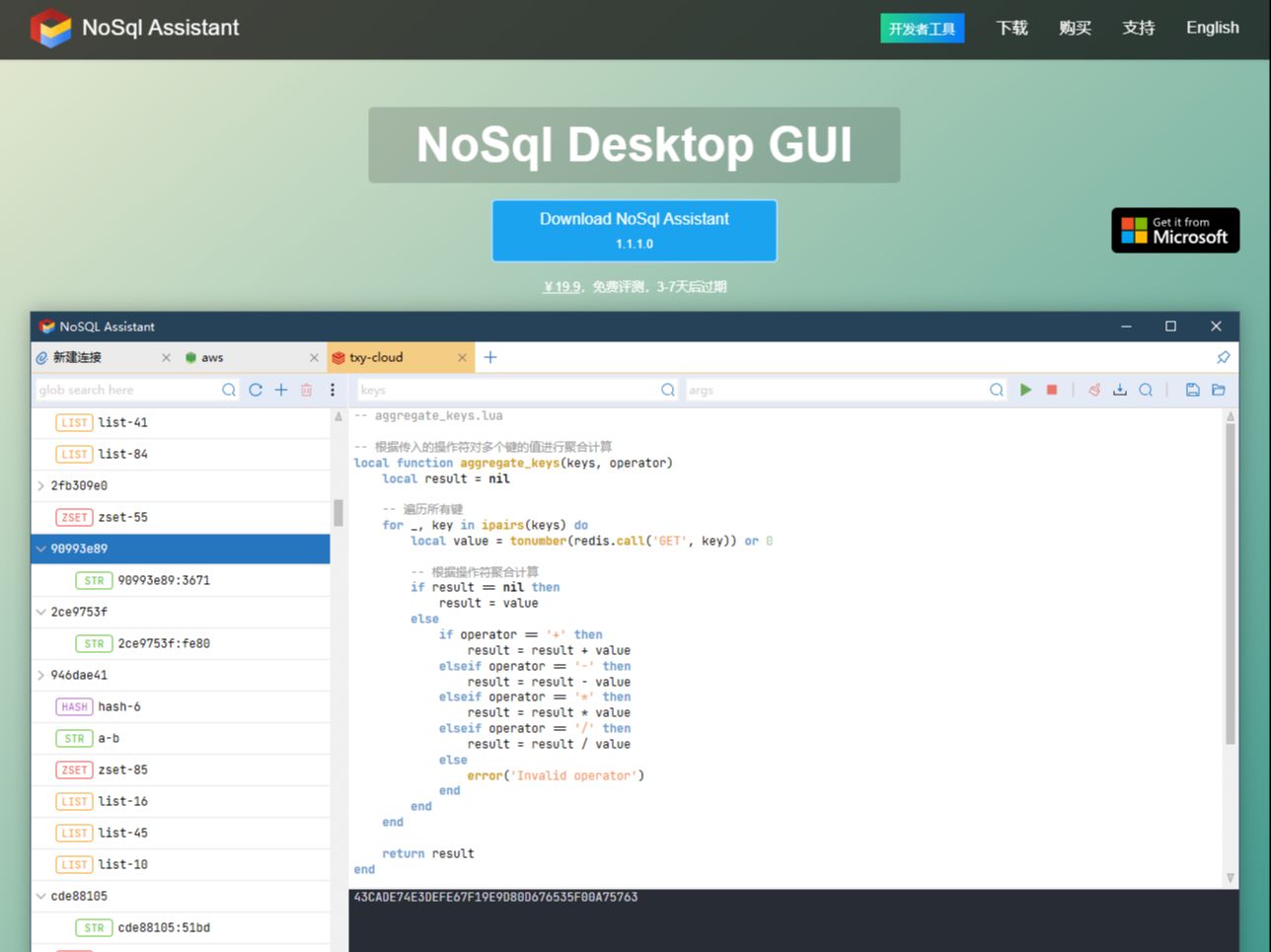This screenshot has height=952, width=1271.
Task: Add a new key with the plus icon
Action: 280,390
